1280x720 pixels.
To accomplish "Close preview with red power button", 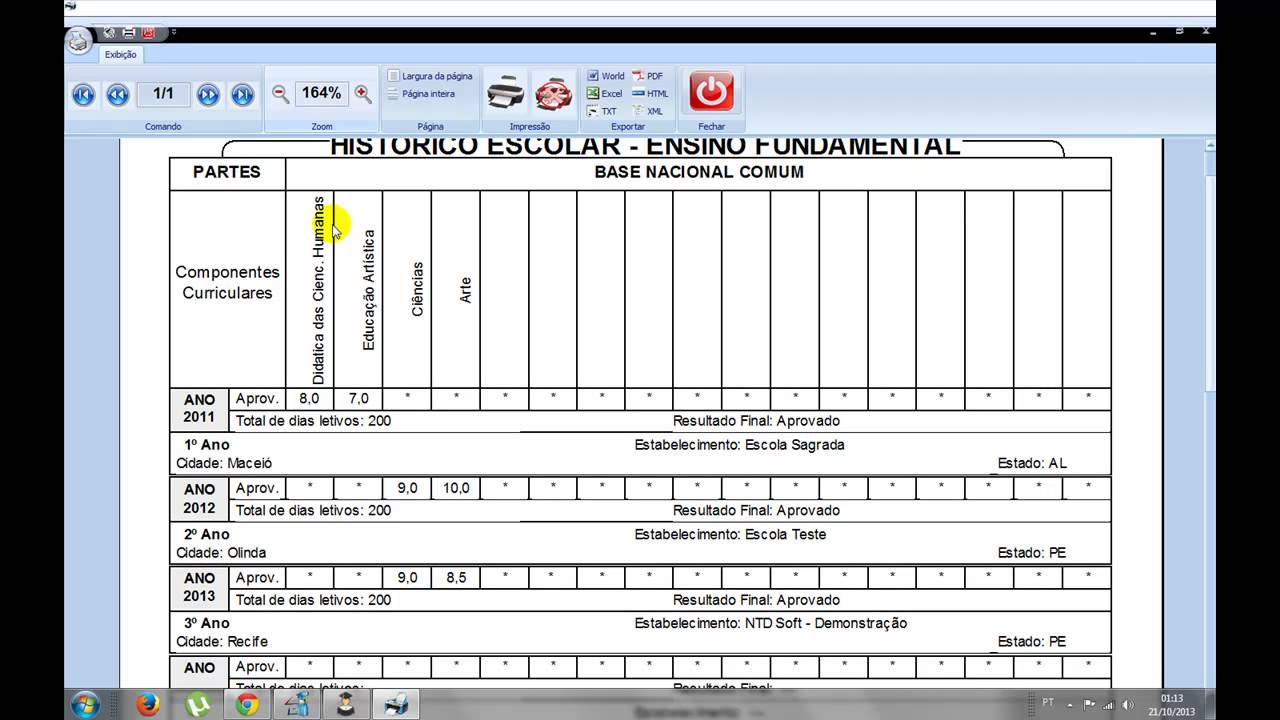I will tap(711, 92).
